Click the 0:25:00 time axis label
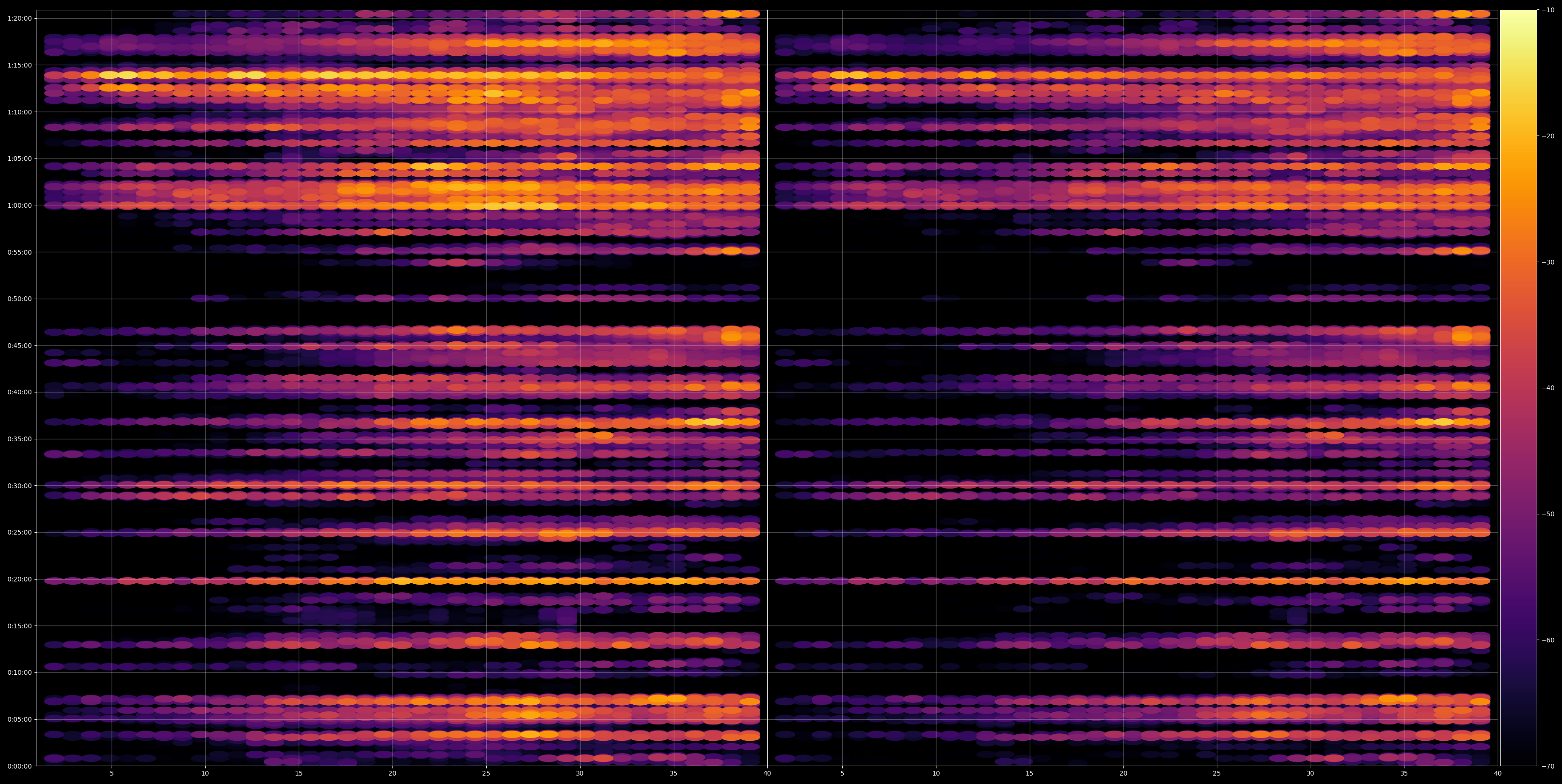This screenshot has height=784, width=1562. [19, 532]
